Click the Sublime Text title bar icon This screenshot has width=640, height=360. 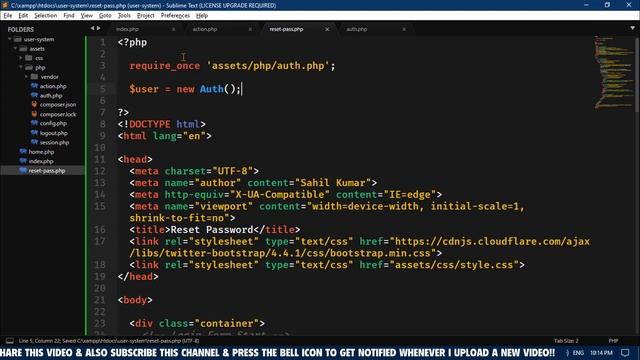5,5
